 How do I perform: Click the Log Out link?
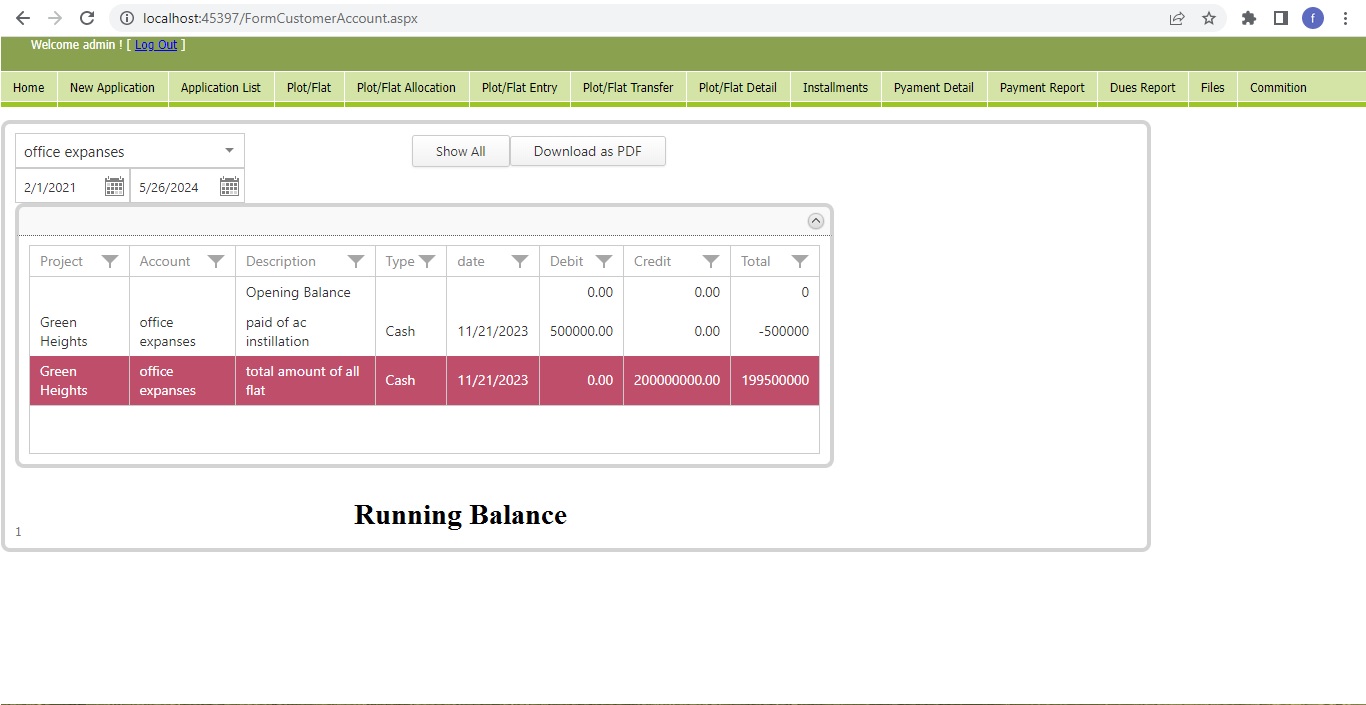(x=156, y=45)
